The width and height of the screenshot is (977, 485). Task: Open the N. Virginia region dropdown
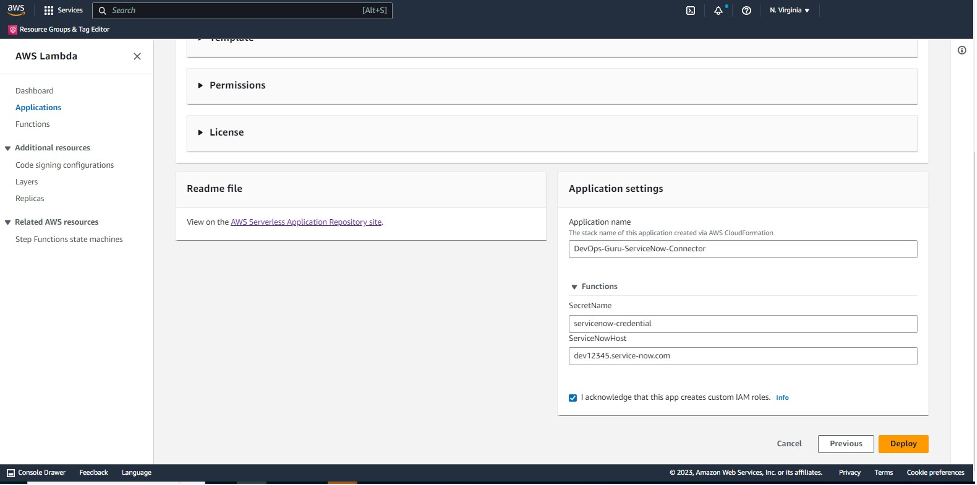pos(789,11)
